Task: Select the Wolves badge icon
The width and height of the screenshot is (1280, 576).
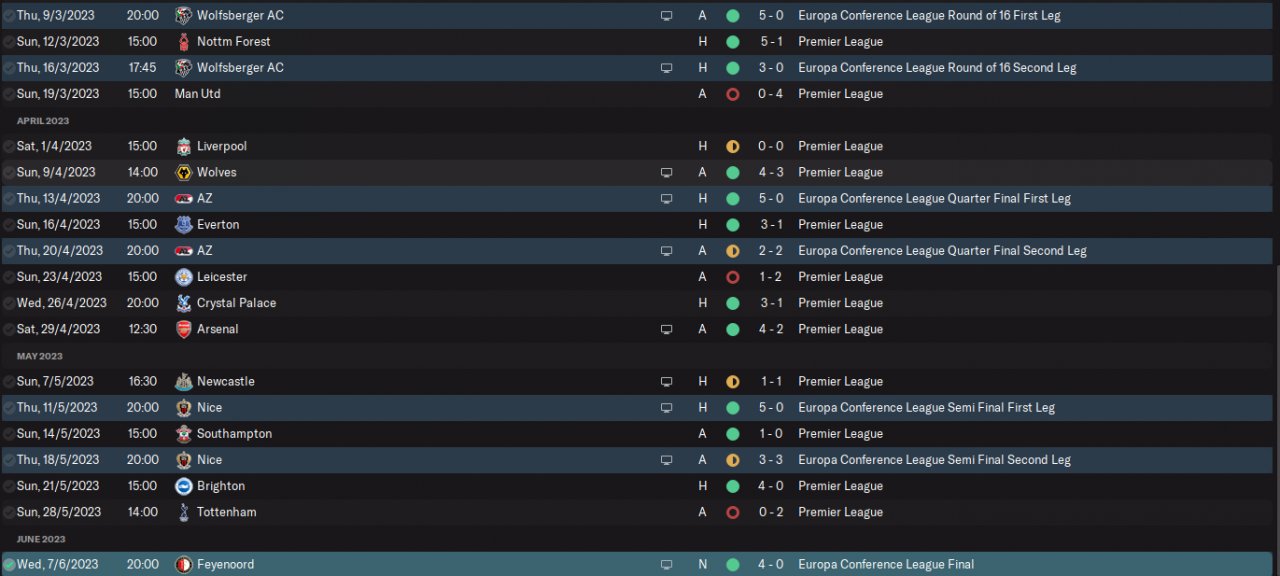Action: coord(183,172)
